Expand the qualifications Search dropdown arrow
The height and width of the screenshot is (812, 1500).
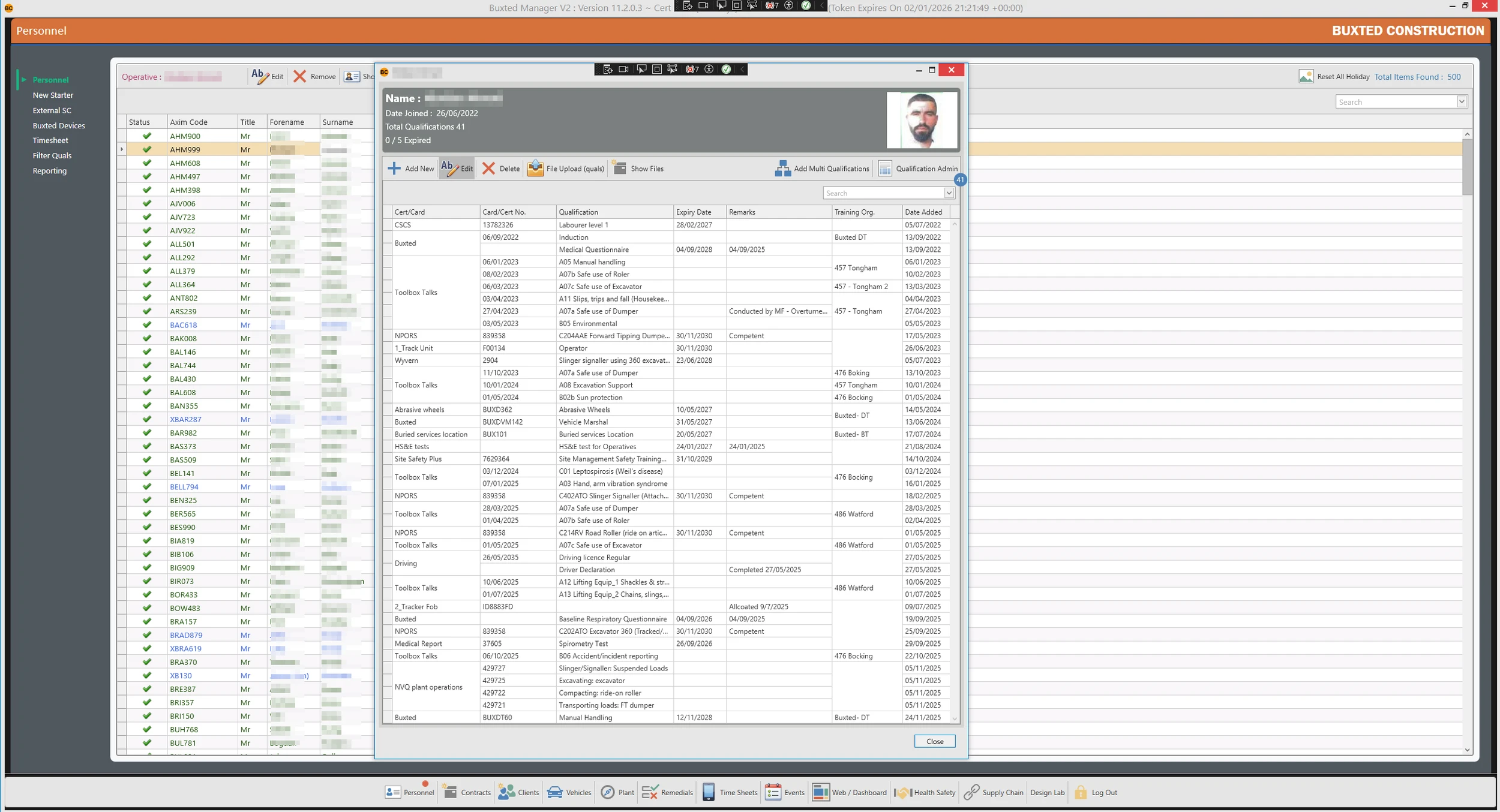(949, 193)
